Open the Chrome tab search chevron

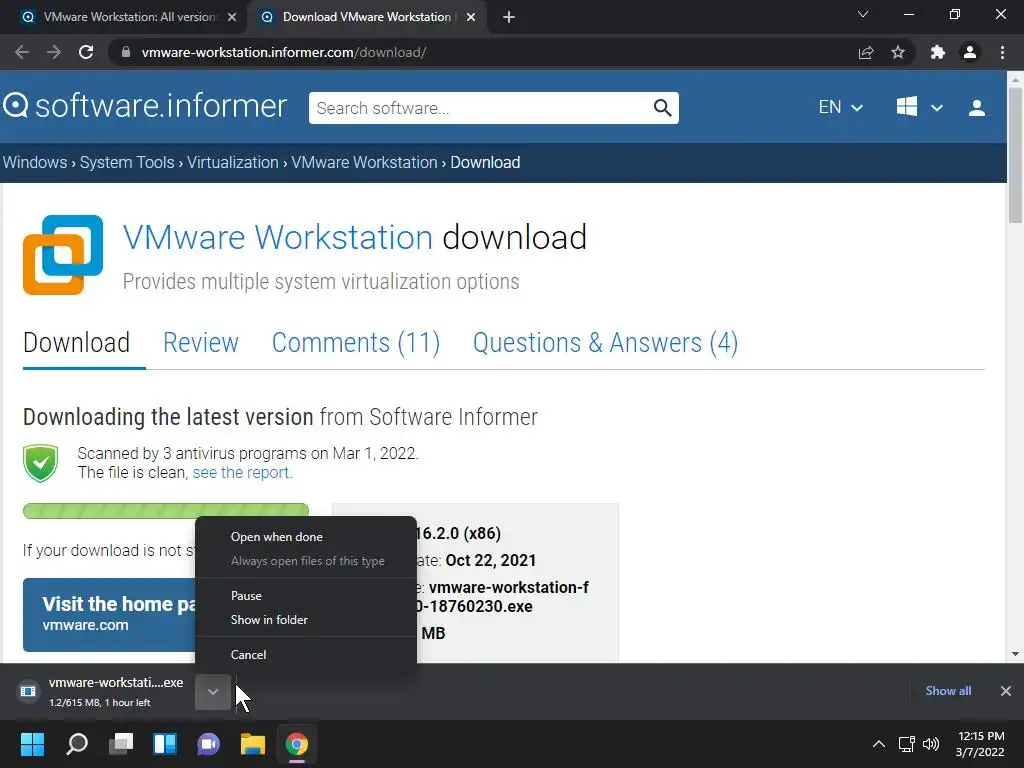pos(863,14)
